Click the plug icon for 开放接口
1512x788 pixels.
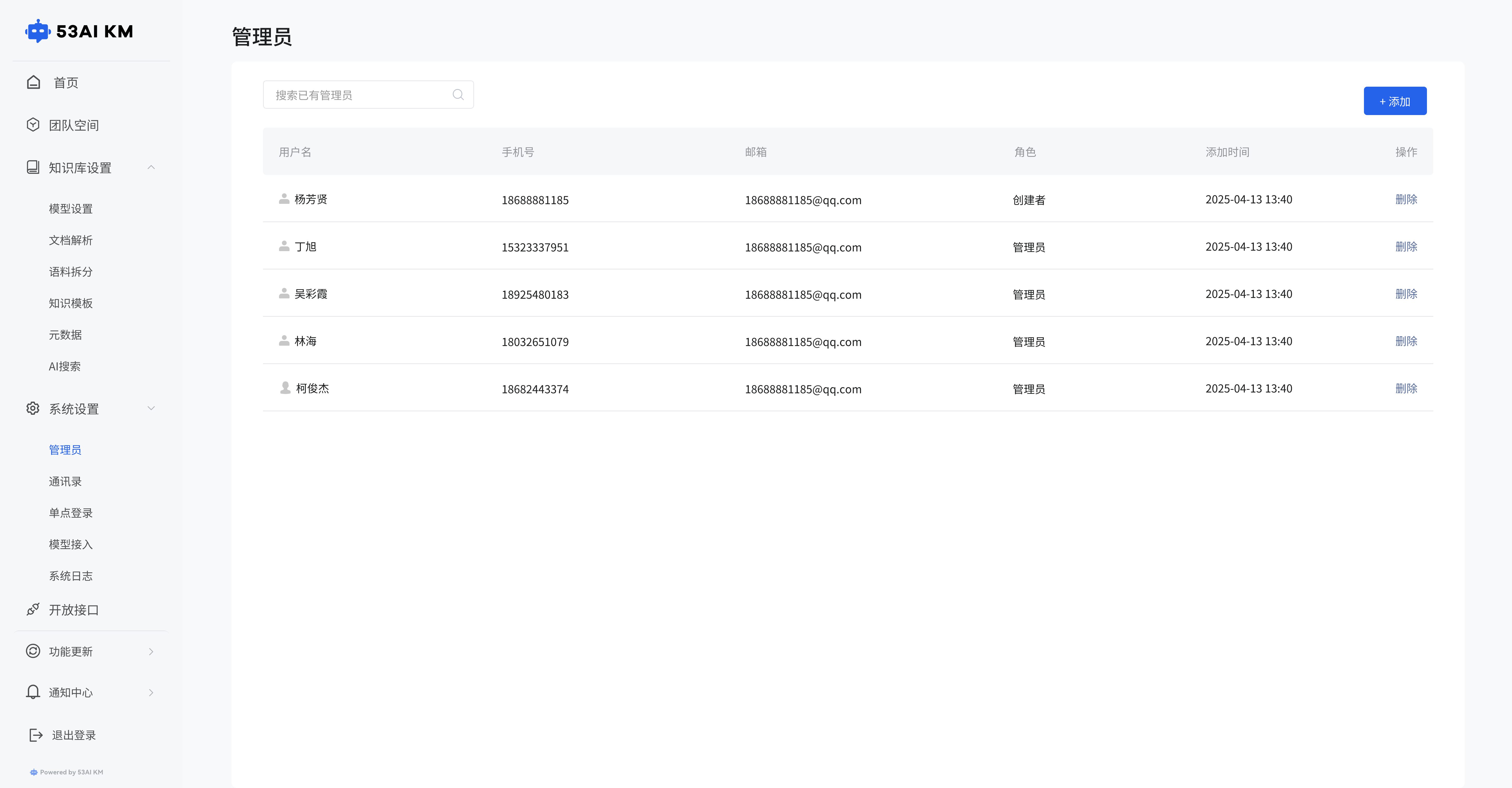33,609
